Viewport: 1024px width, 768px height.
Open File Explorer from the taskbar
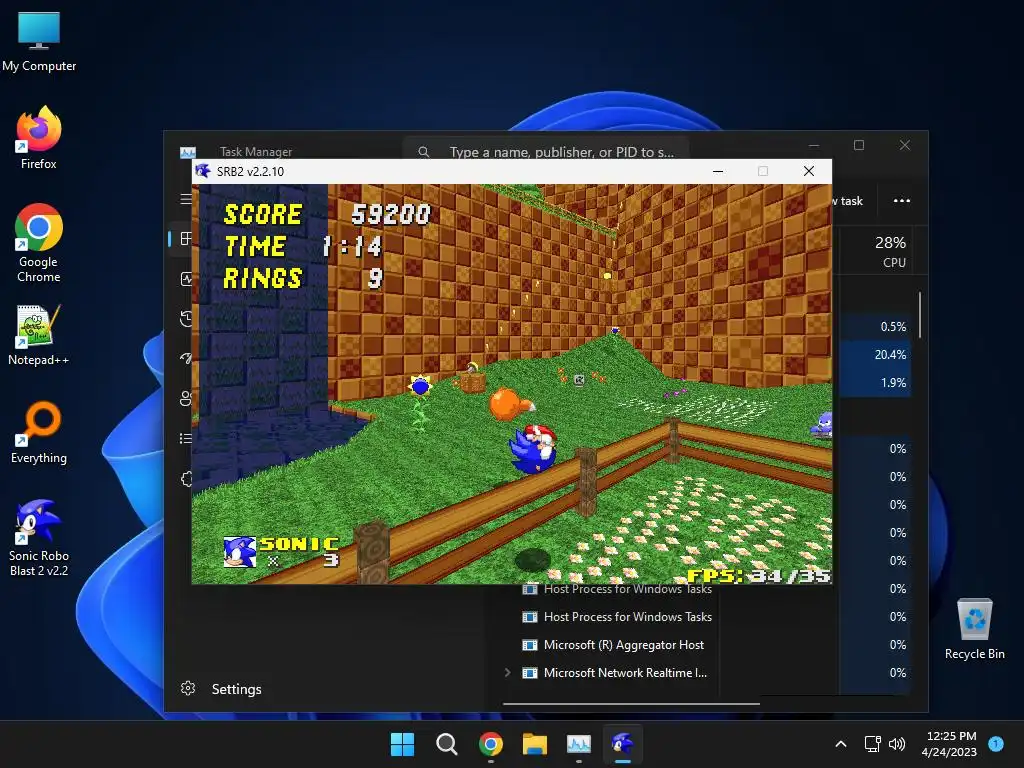535,744
